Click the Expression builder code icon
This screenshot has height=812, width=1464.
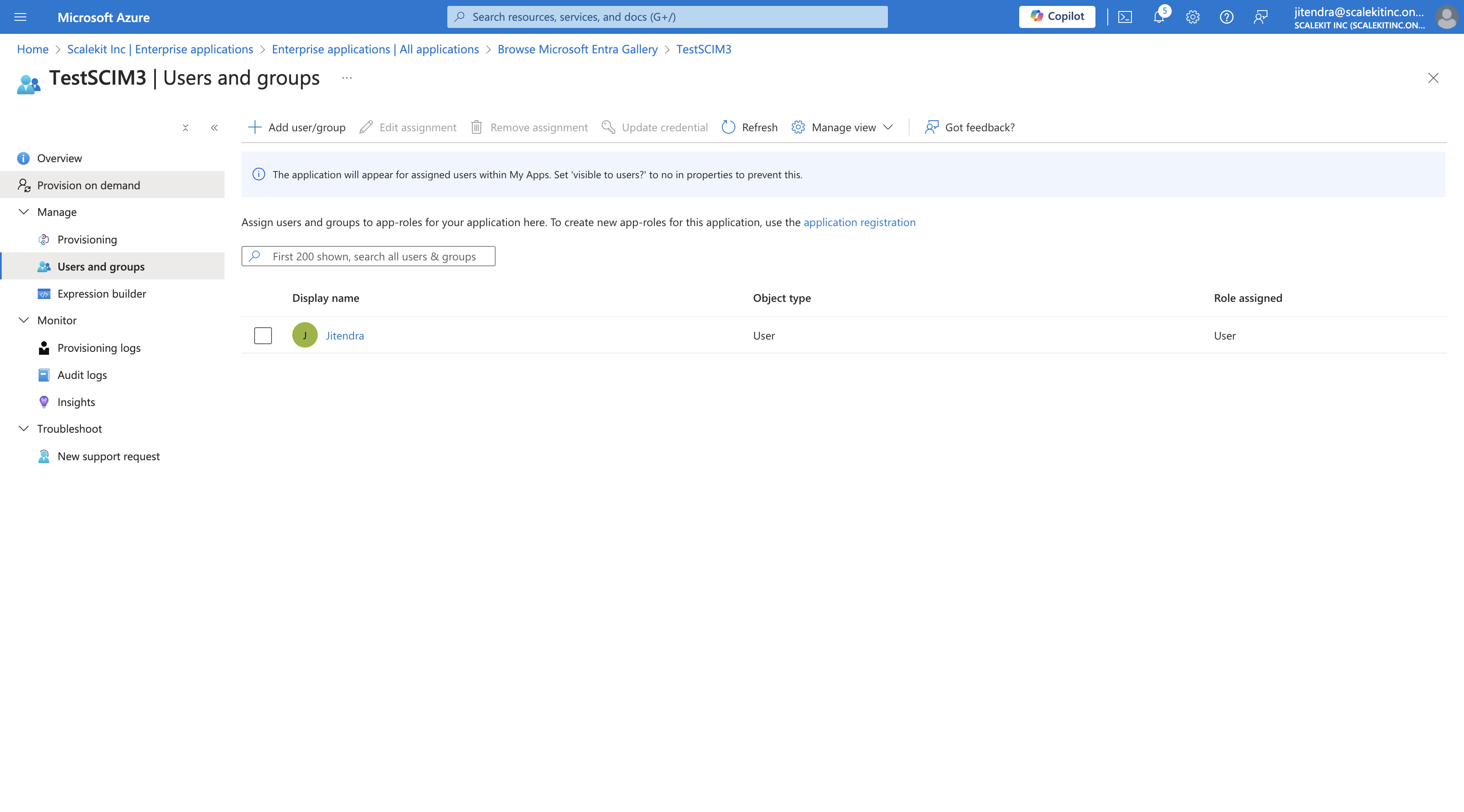point(44,293)
